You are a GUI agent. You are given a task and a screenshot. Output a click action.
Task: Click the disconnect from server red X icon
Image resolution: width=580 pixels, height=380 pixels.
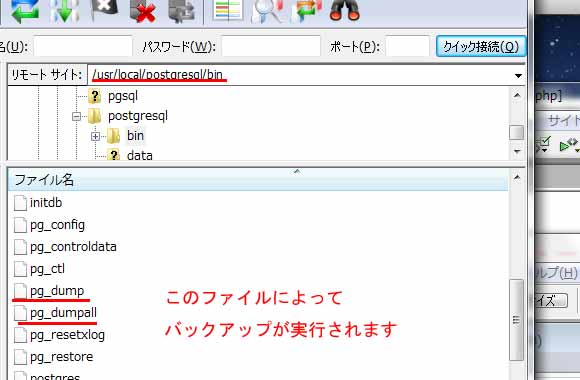tap(143, 10)
